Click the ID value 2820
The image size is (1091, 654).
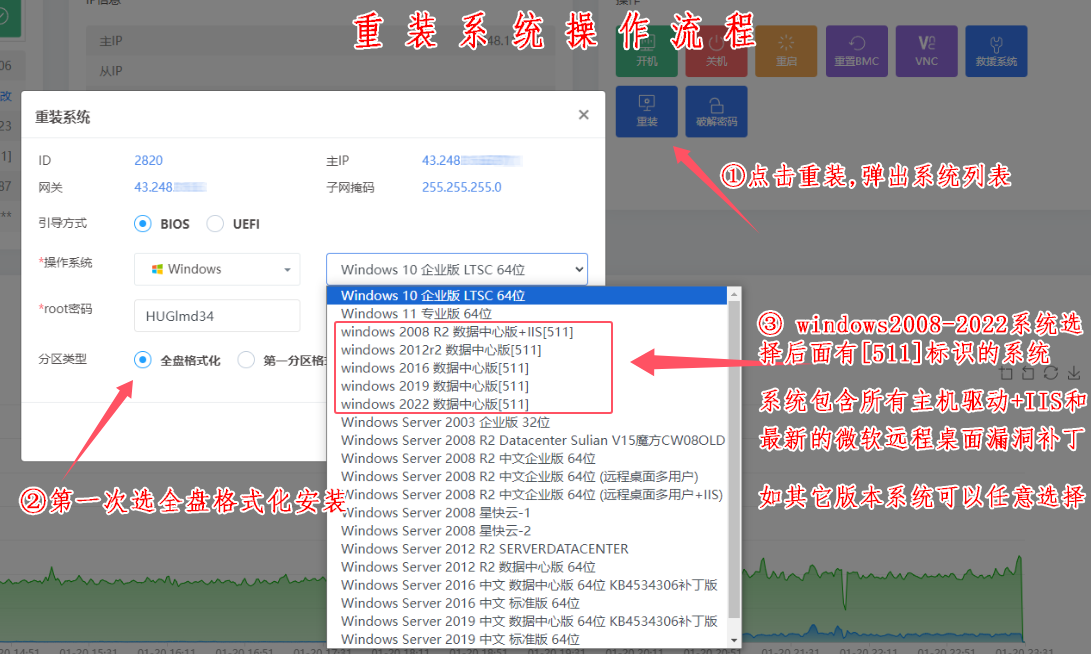click(148, 161)
